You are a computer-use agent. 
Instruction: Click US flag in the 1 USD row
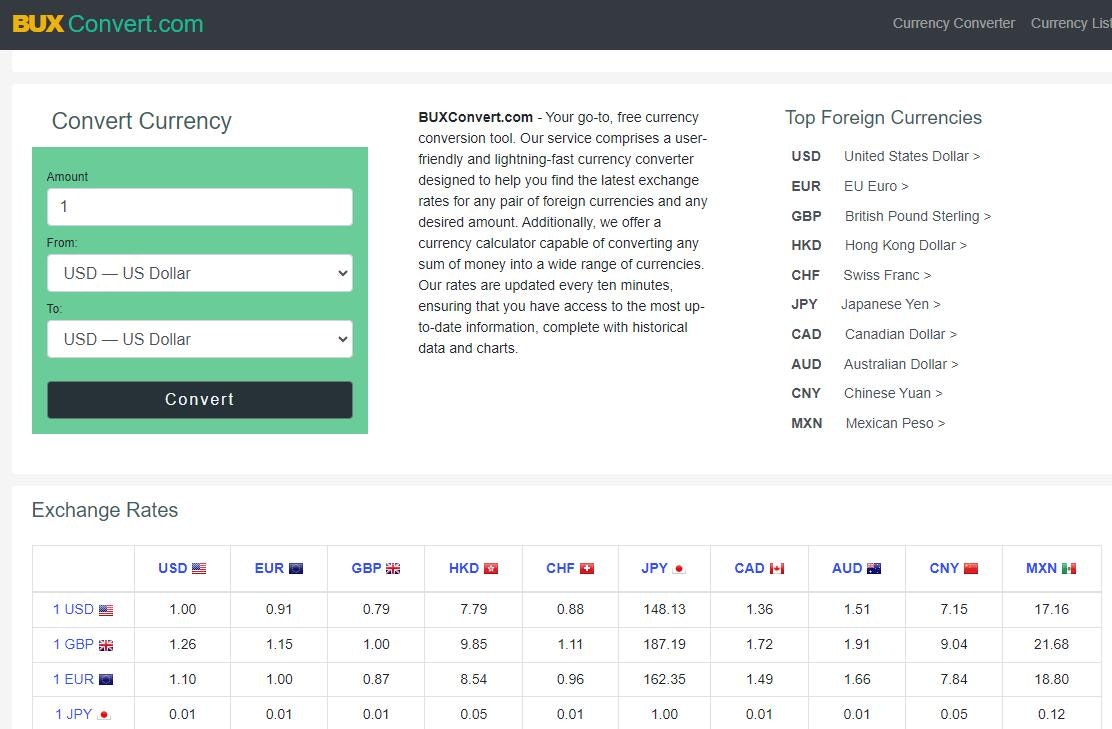[106, 611]
